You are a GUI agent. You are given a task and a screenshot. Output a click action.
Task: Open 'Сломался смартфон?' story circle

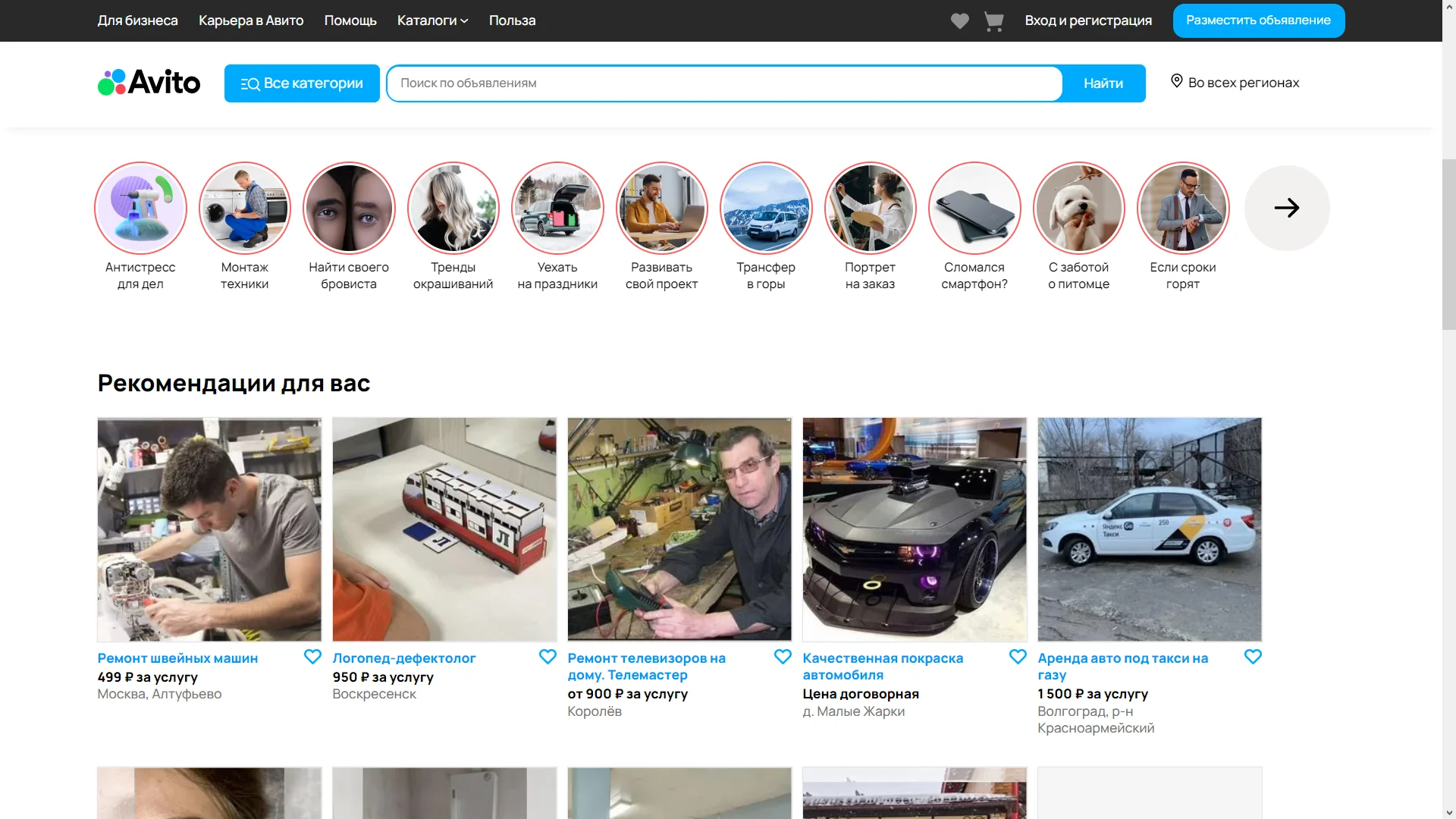(974, 208)
